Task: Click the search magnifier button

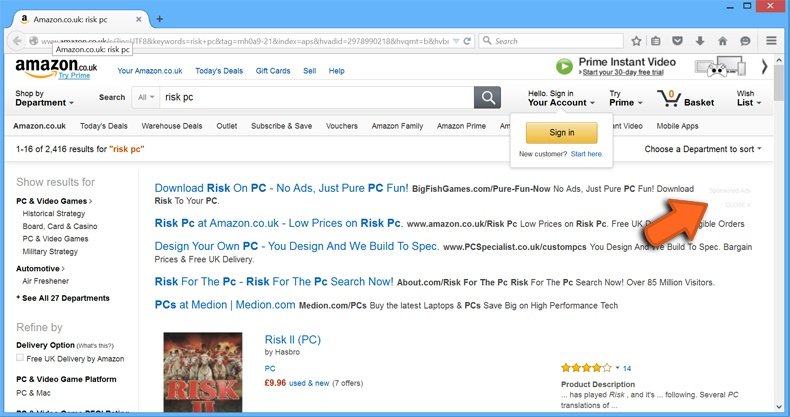Action: coord(487,97)
